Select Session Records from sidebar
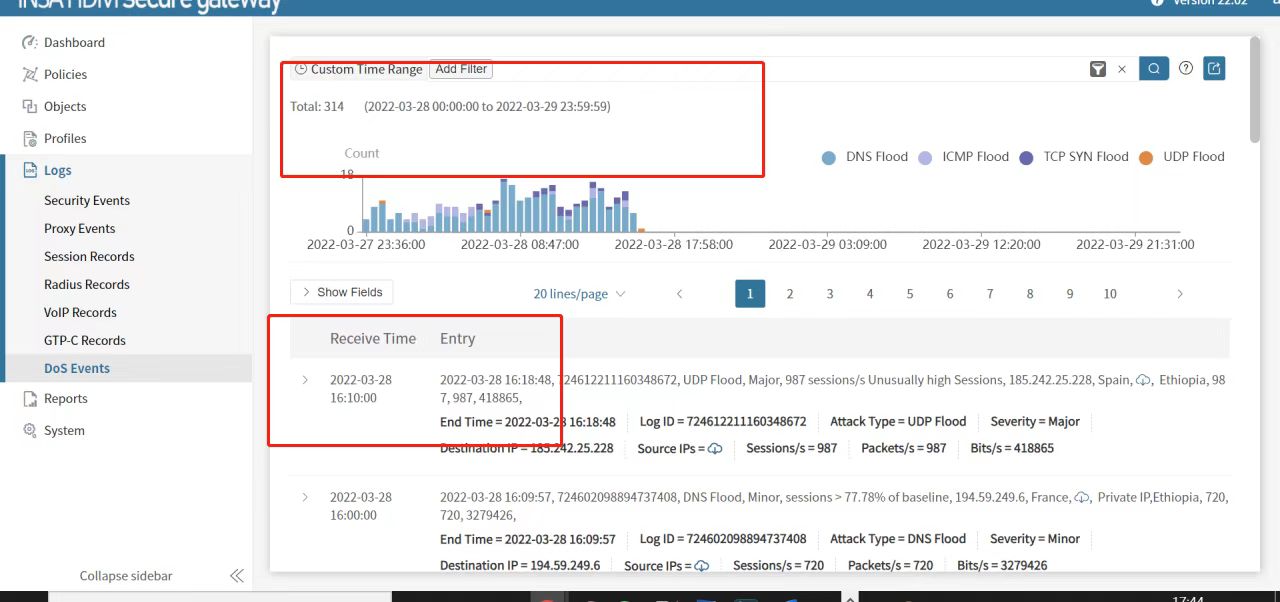 [x=89, y=257]
